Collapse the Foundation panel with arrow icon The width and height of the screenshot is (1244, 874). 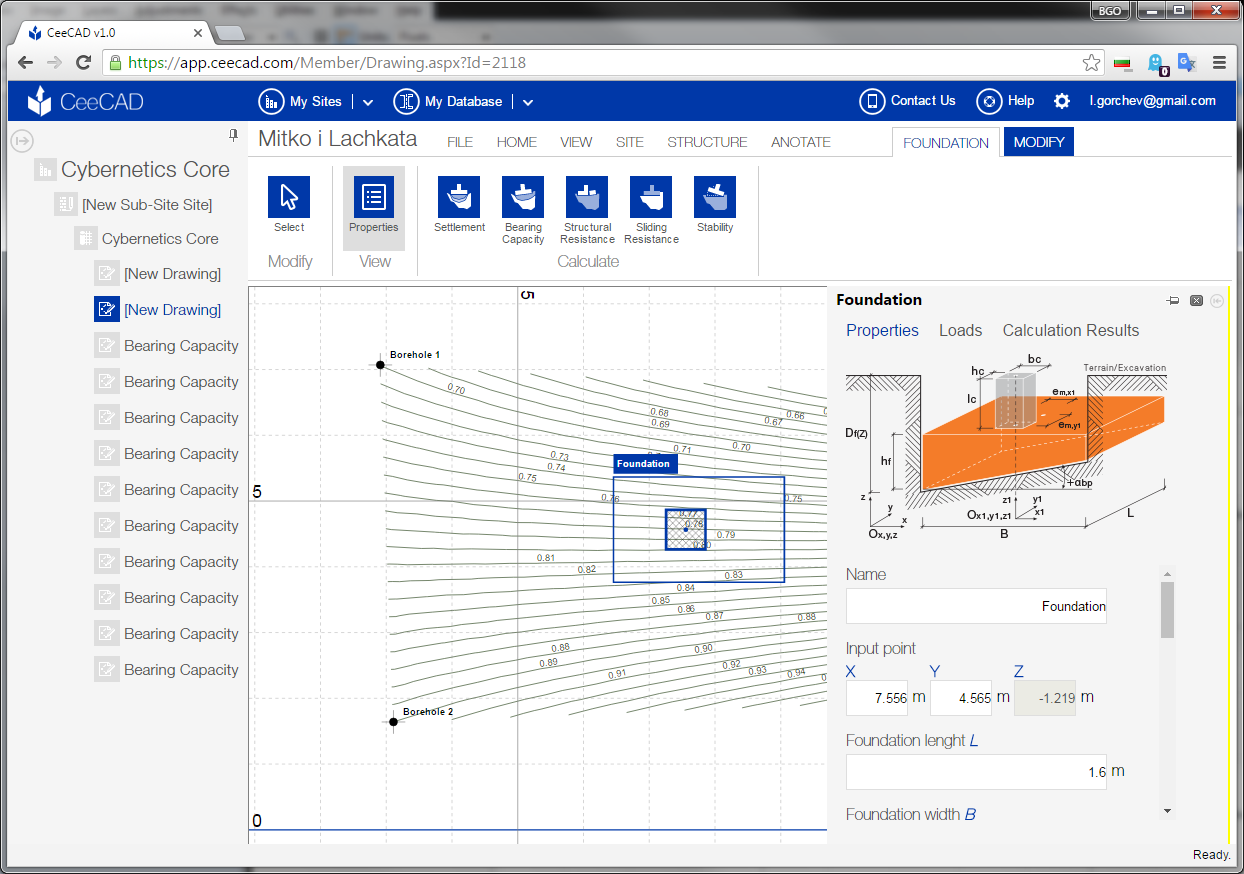[x=1217, y=300]
